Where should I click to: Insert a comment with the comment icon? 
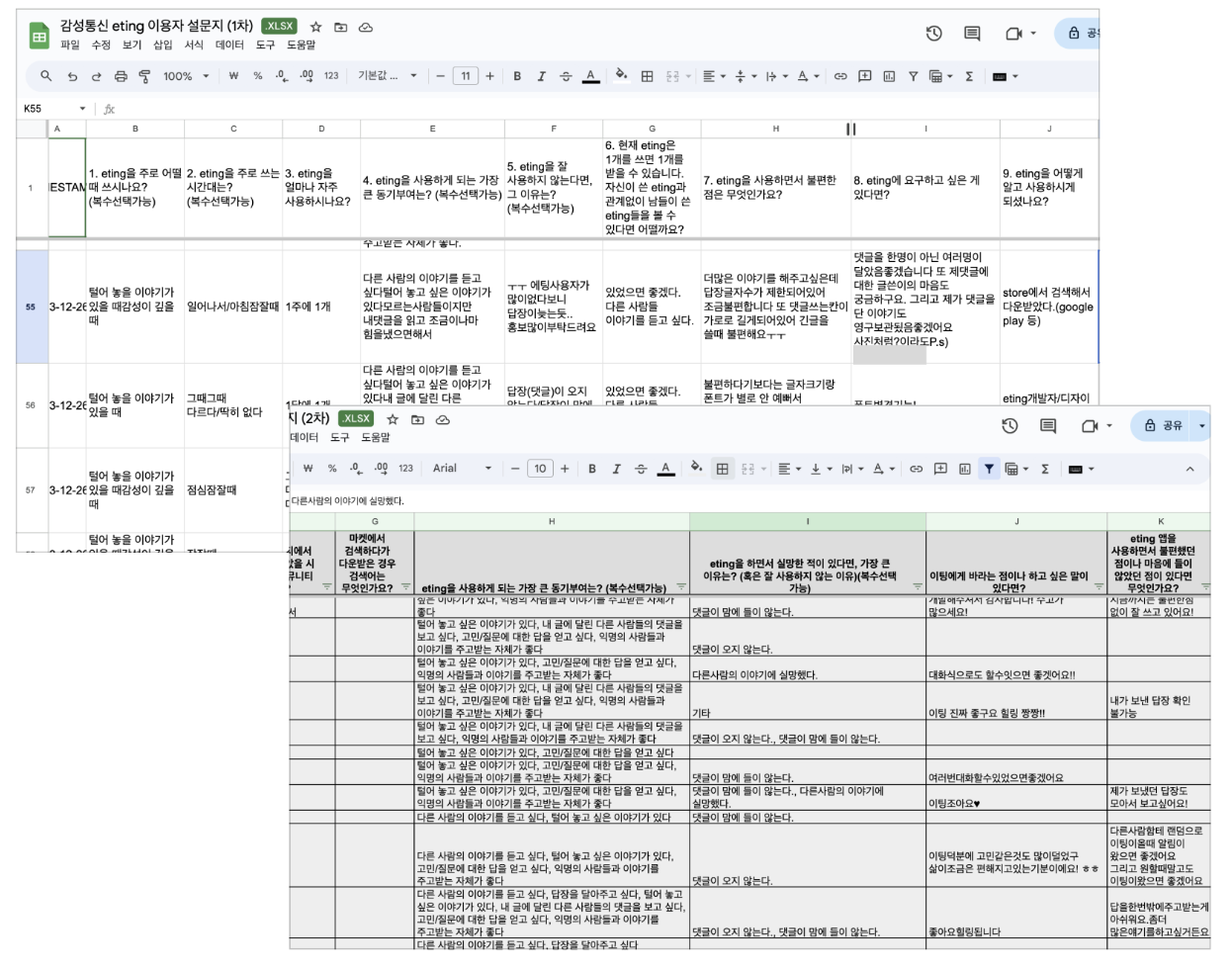[867, 75]
